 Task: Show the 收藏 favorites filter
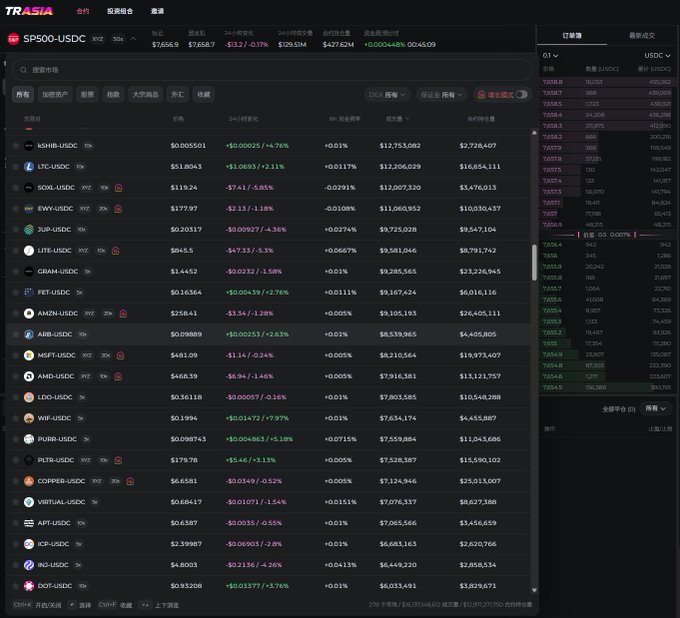[203, 95]
